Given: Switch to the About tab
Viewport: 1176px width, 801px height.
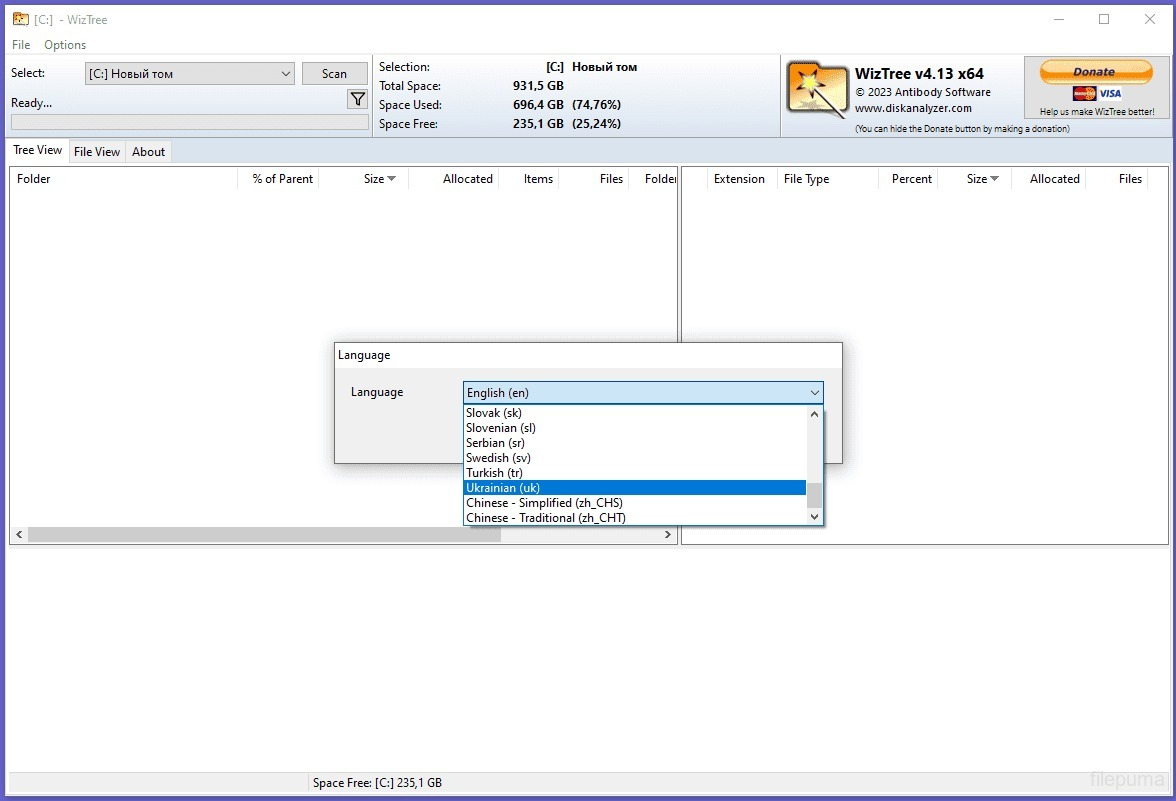Looking at the screenshot, I should pos(148,151).
